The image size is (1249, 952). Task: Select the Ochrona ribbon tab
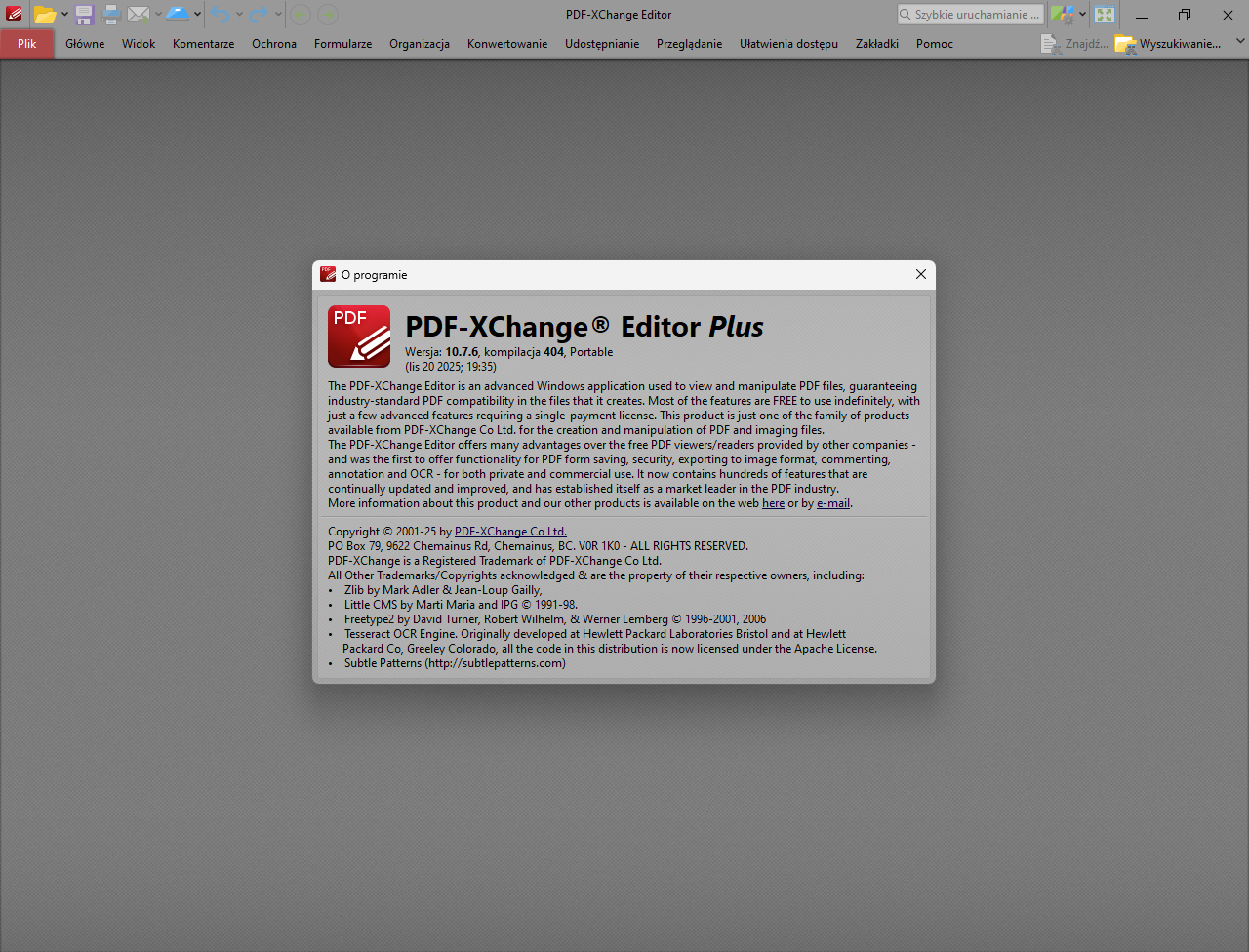coord(274,44)
